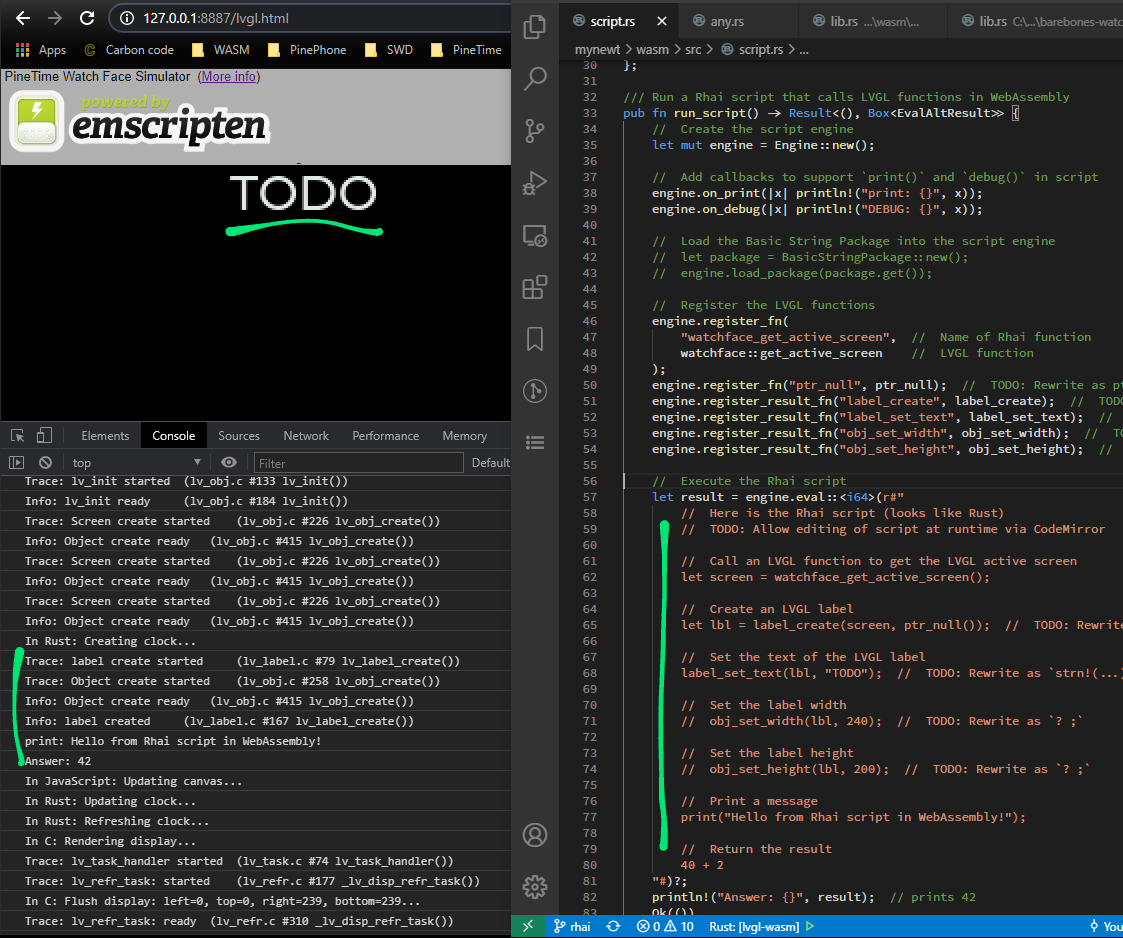The width and height of the screenshot is (1123, 938).
Task: Clear console with the clear icon
Action: 45,462
